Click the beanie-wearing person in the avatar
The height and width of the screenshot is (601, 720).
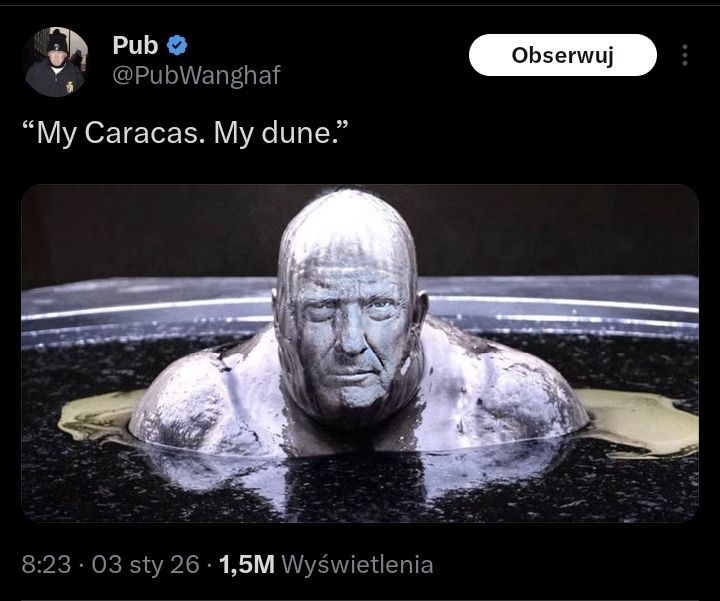pyautogui.click(x=57, y=62)
